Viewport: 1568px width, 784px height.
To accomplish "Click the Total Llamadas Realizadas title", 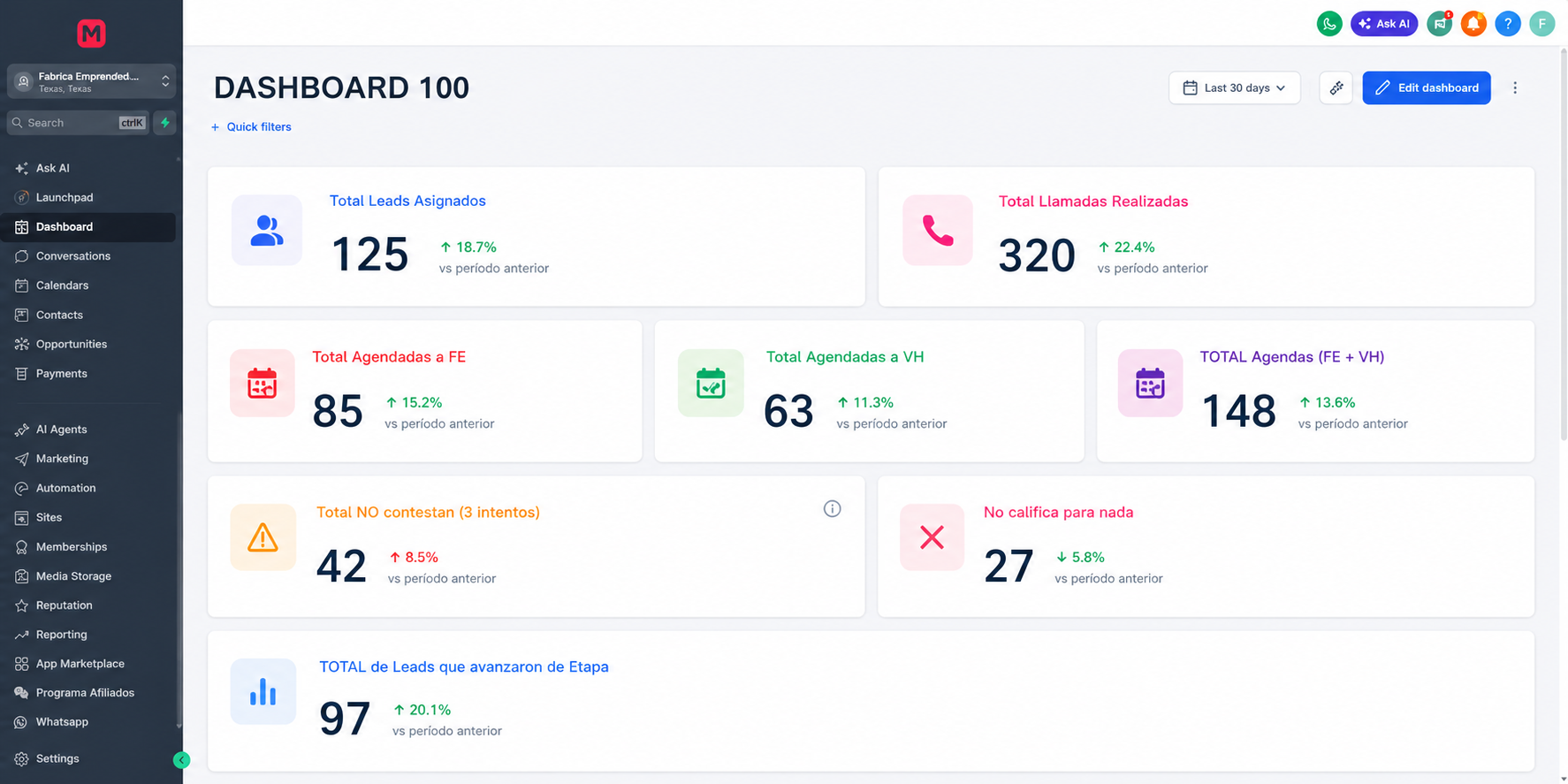I will point(1093,202).
